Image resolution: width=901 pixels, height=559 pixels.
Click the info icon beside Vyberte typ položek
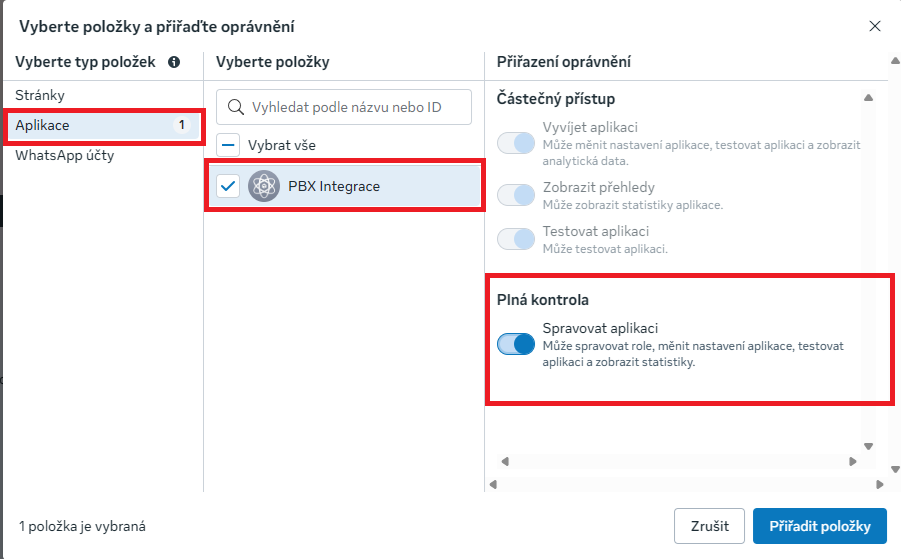coord(174,62)
